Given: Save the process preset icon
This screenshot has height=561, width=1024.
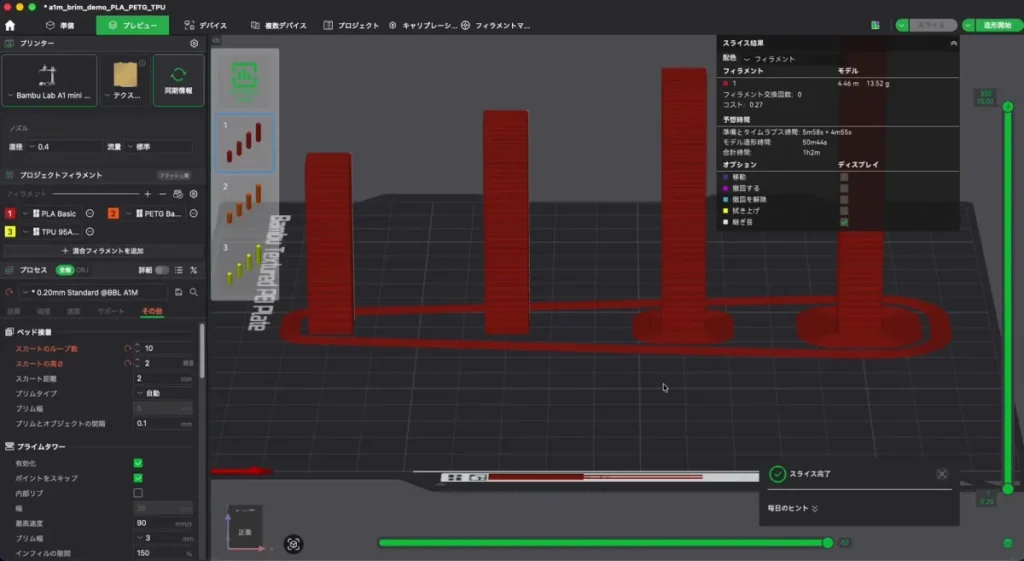Looking at the screenshot, I should (178, 292).
